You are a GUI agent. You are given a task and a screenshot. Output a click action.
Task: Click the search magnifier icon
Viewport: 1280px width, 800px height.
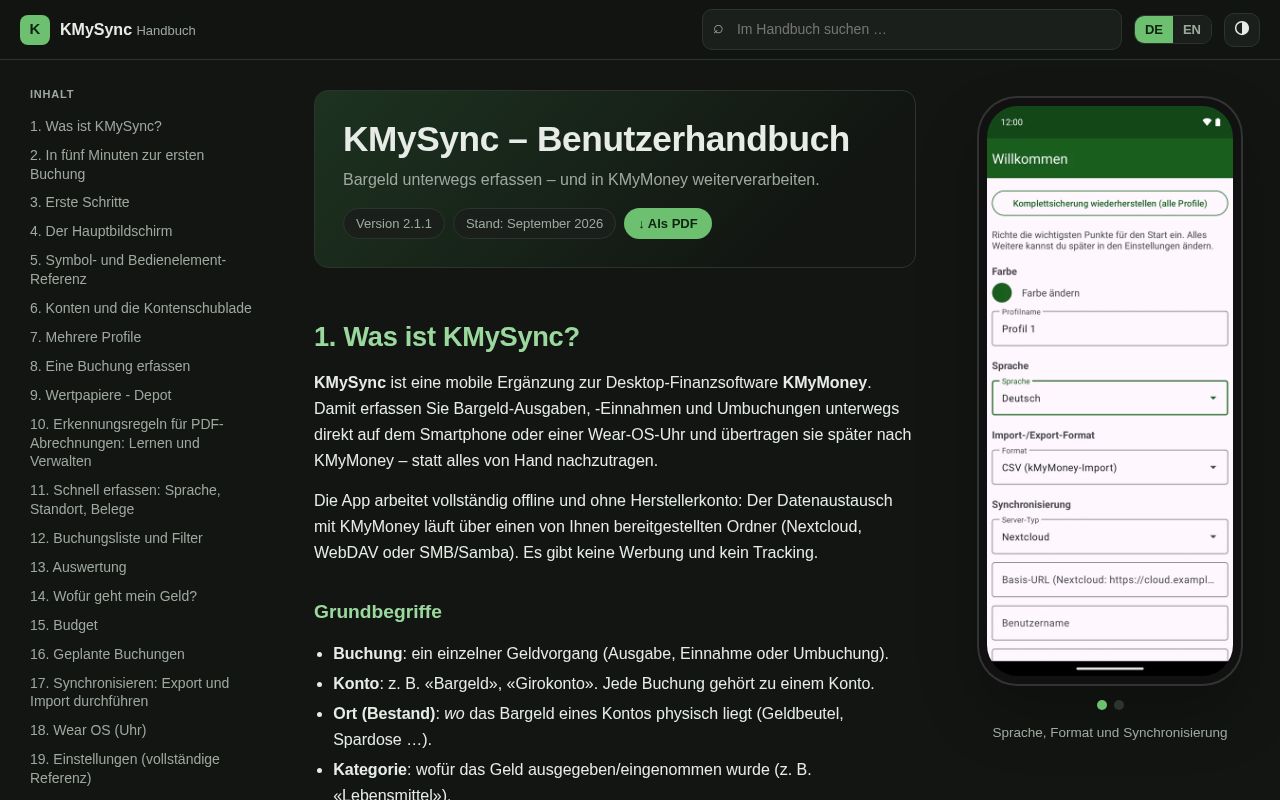(x=718, y=29)
